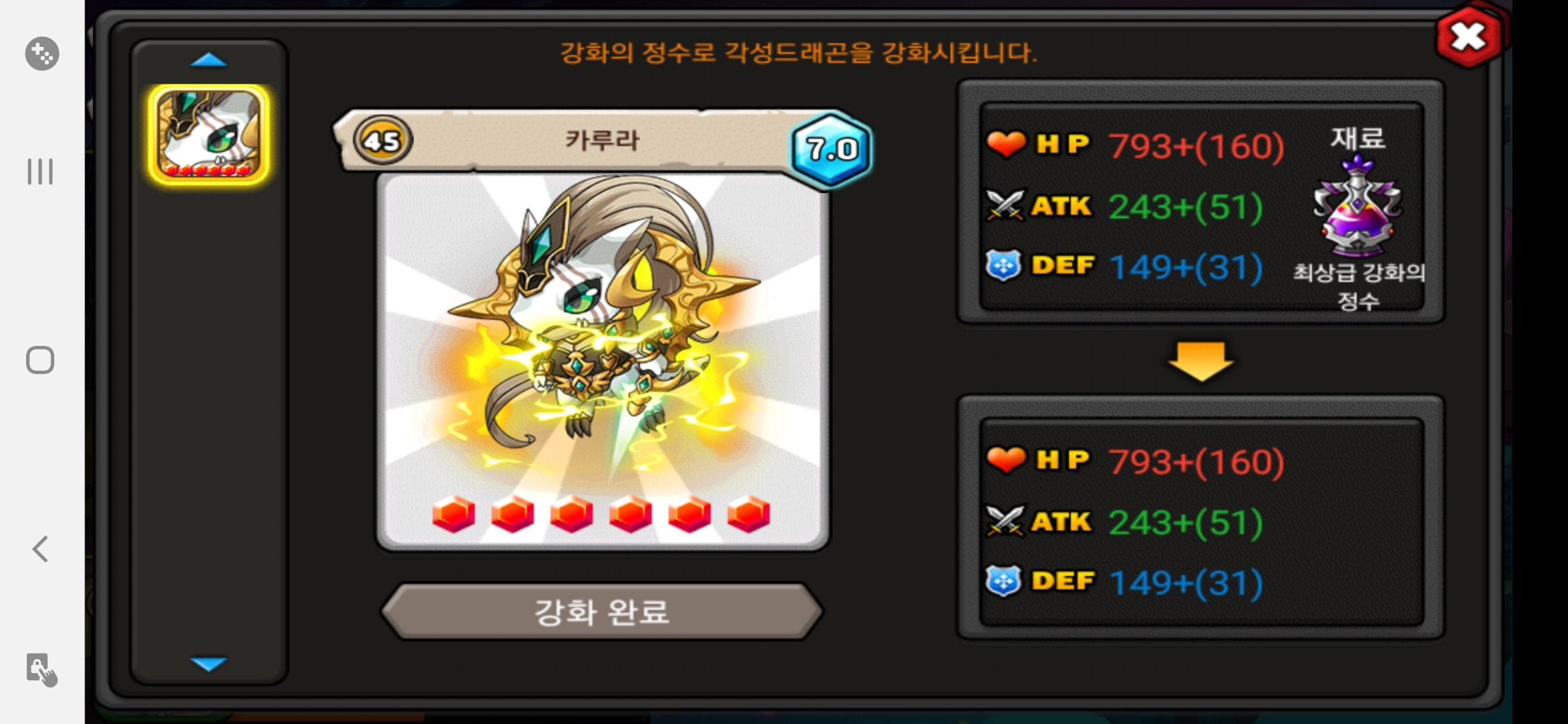Tap the 강화 완료 button
Viewport: 1568px width, 724px height.
[602, 611]
